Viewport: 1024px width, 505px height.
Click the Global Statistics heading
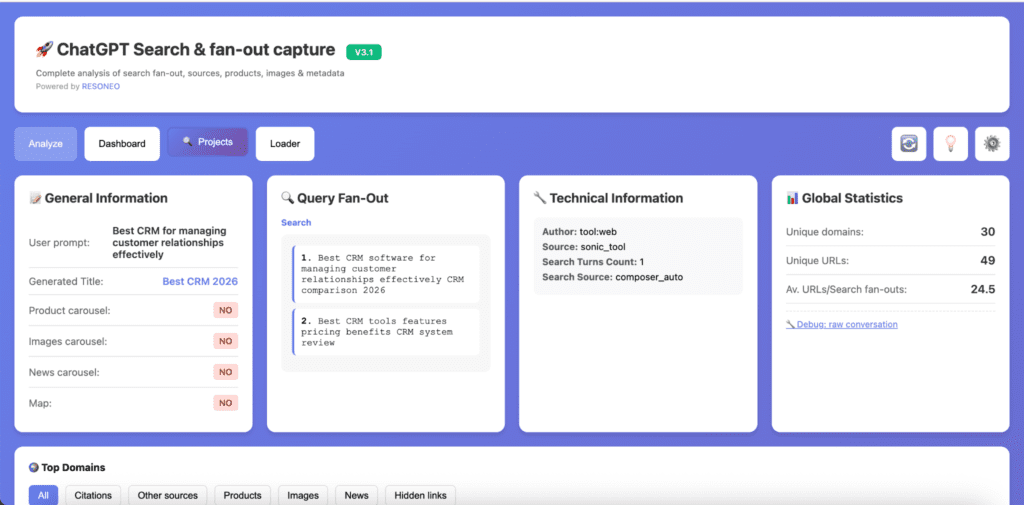852,198
